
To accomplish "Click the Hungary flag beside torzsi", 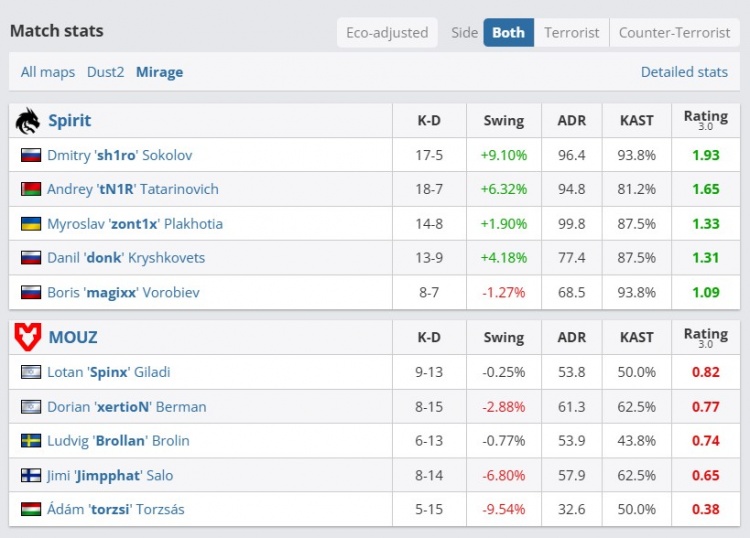I will [31, 509].
